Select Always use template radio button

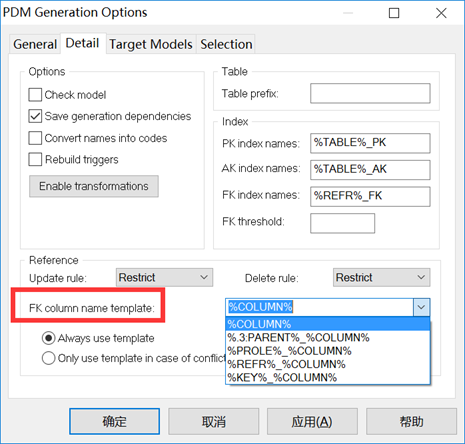point(48,338)
